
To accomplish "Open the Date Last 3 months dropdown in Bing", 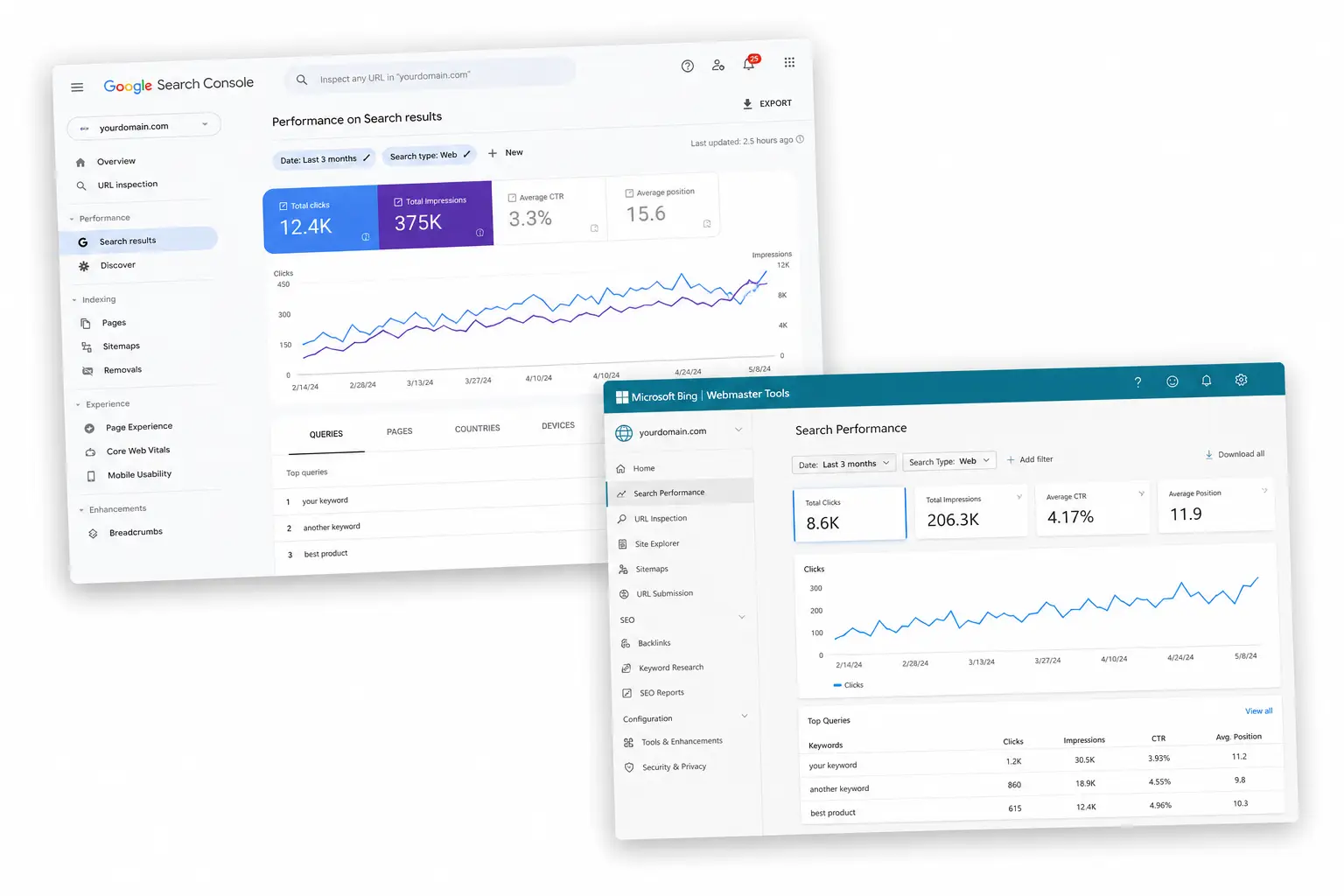I will 843,463.
